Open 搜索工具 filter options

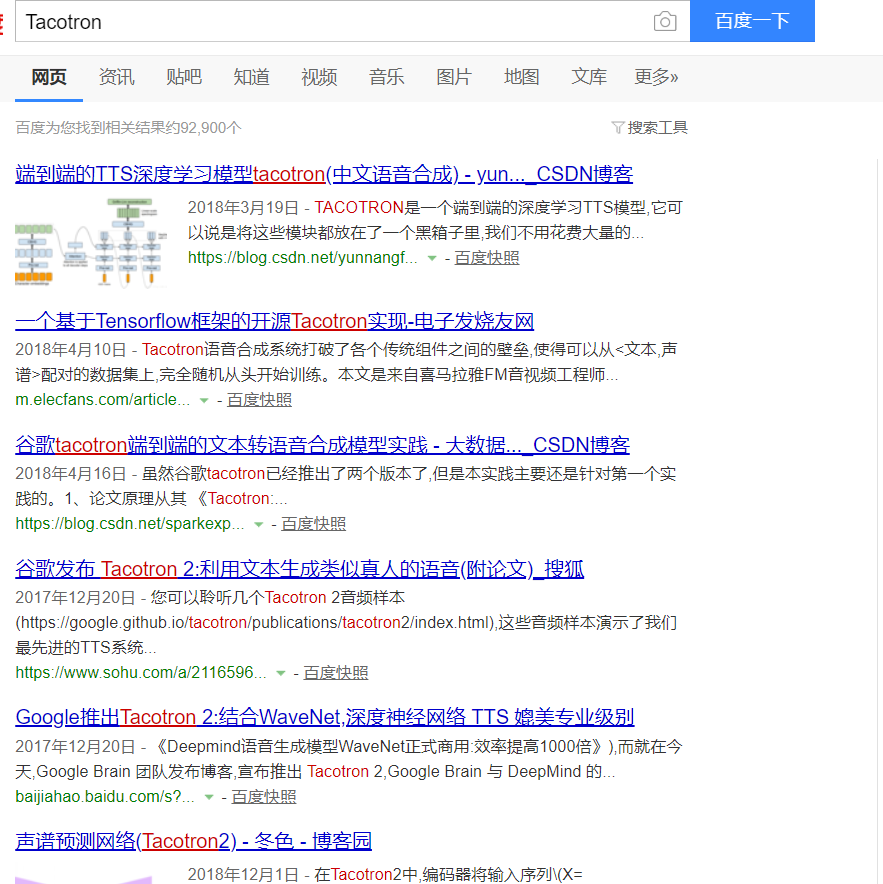(x=657, y=128)
